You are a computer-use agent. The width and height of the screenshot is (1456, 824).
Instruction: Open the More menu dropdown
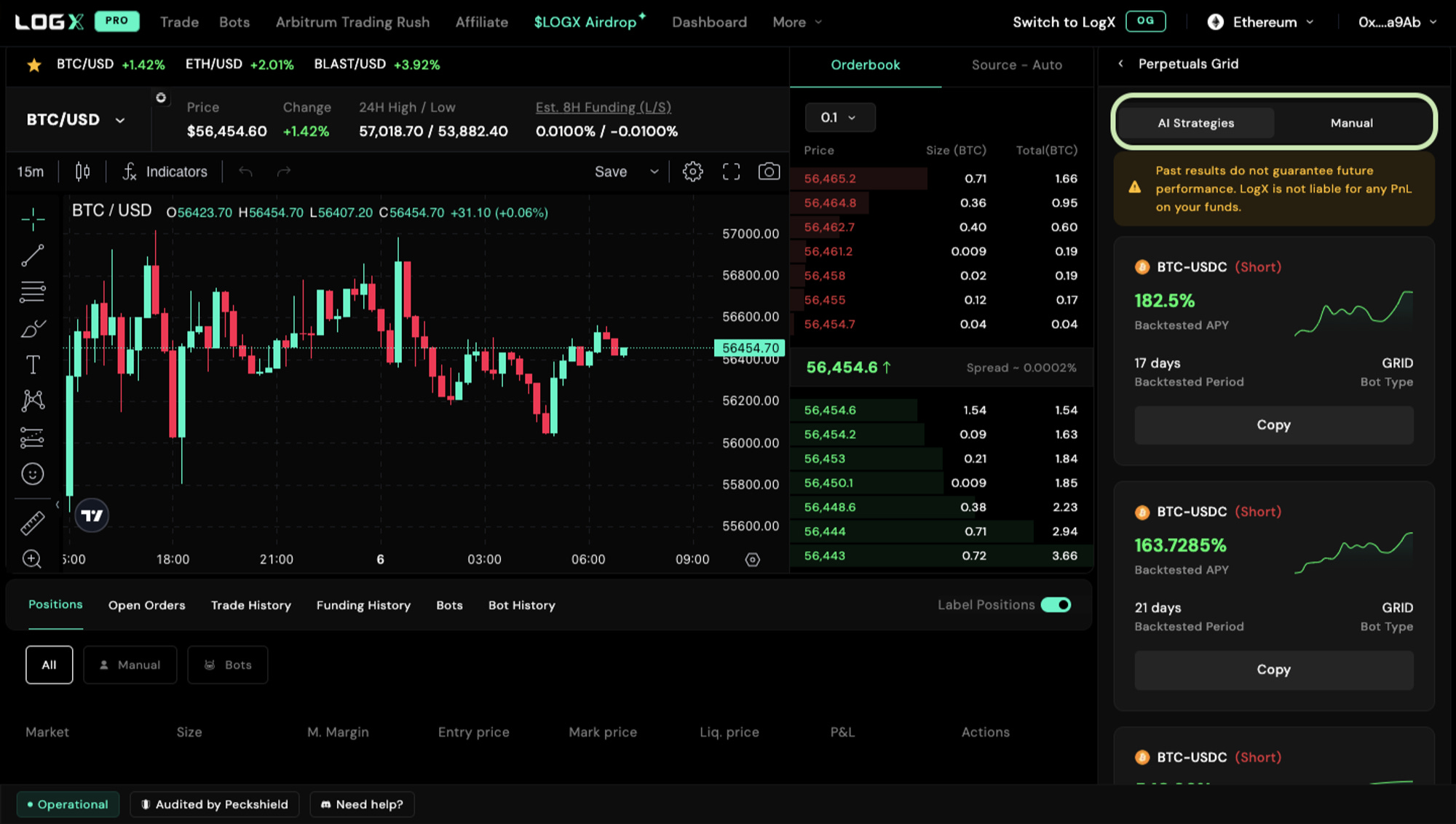pyautogui.click(x=797, y=23)
